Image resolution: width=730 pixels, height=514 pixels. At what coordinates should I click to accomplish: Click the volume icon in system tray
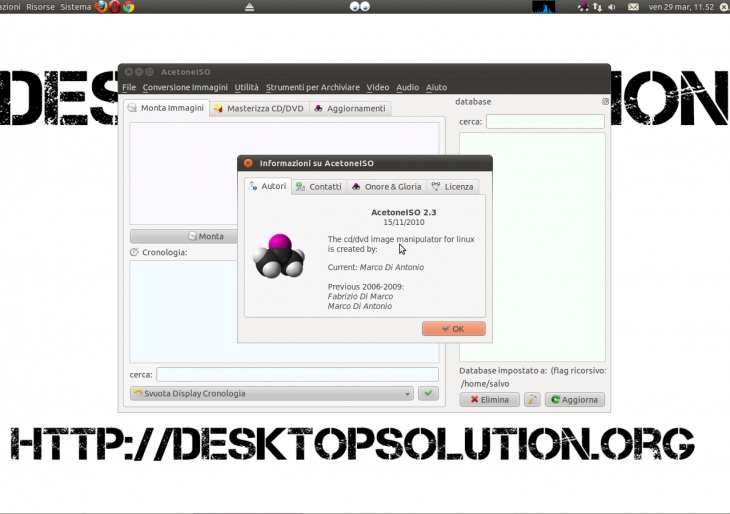pyautogui.click(x=612, y=7)
